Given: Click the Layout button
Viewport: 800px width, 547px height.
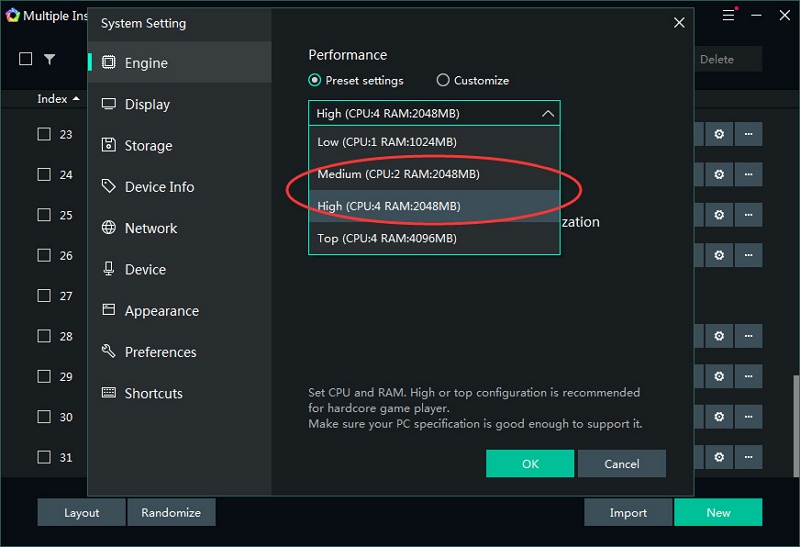Looking at the screenshot, I should 82,512.
